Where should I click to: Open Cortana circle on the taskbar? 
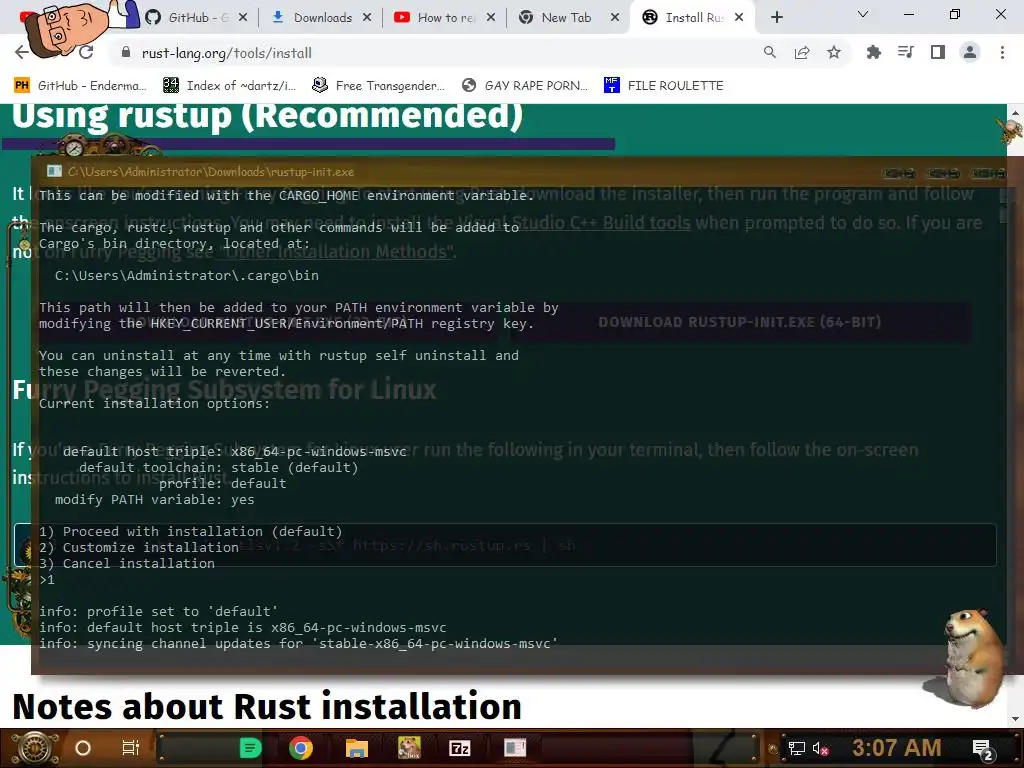point(83,748)
